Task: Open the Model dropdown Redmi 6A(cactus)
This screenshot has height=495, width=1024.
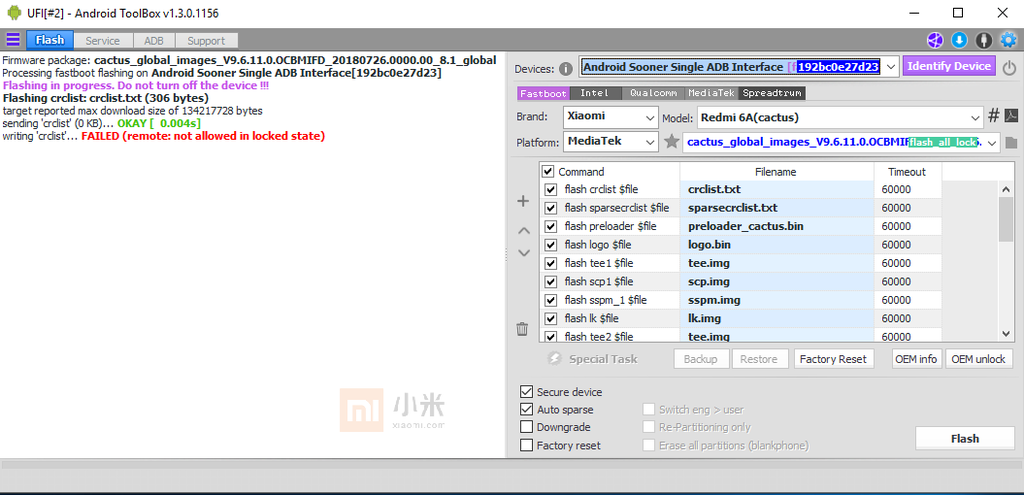Action: [x=840, y=118]
